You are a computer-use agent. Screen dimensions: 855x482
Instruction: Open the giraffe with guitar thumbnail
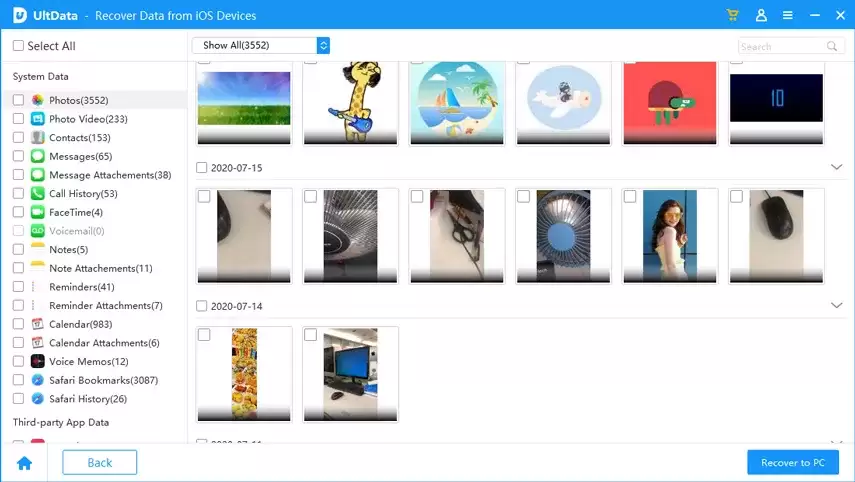351,103
